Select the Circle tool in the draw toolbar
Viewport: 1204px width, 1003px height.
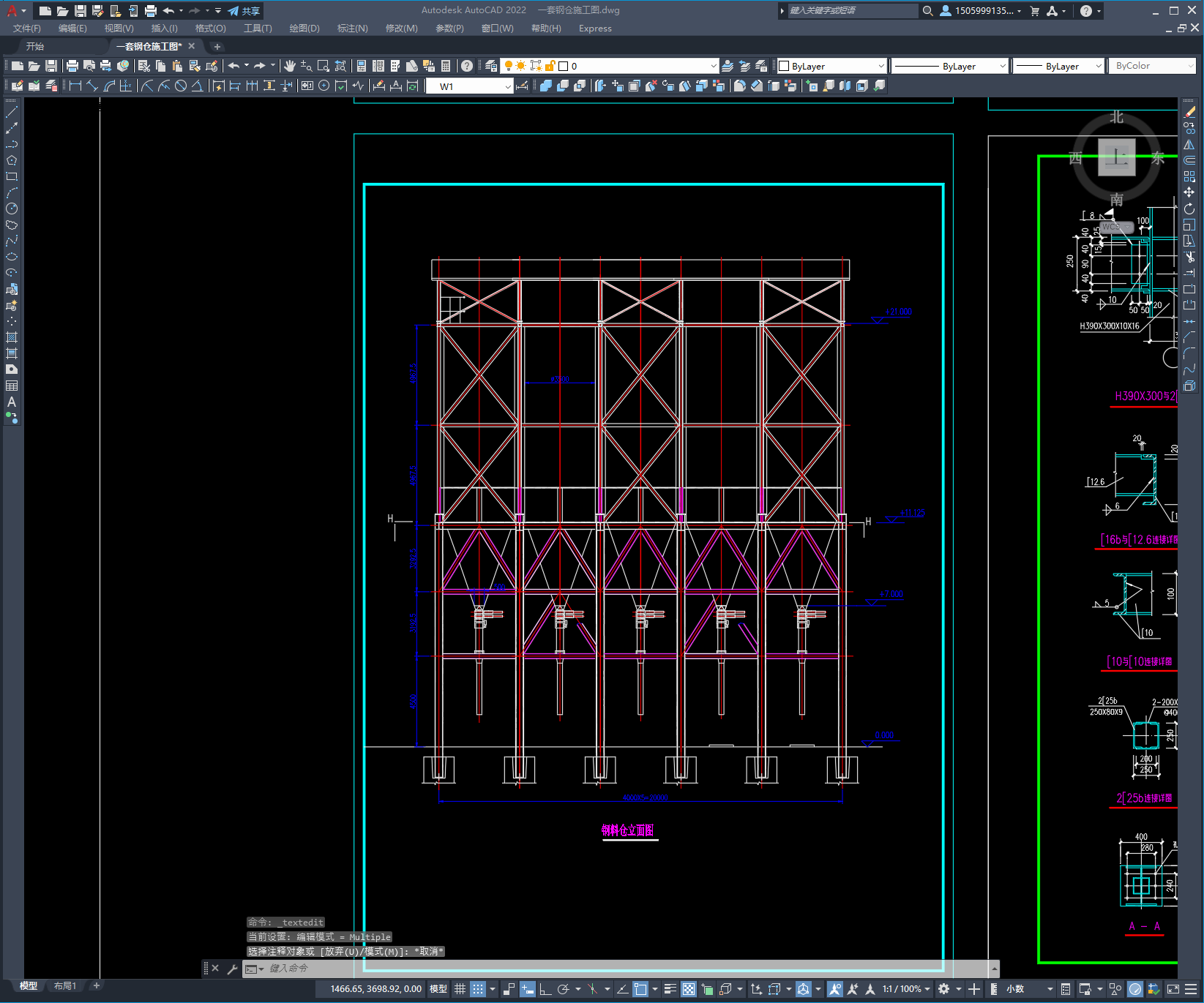tap(12, 209)
